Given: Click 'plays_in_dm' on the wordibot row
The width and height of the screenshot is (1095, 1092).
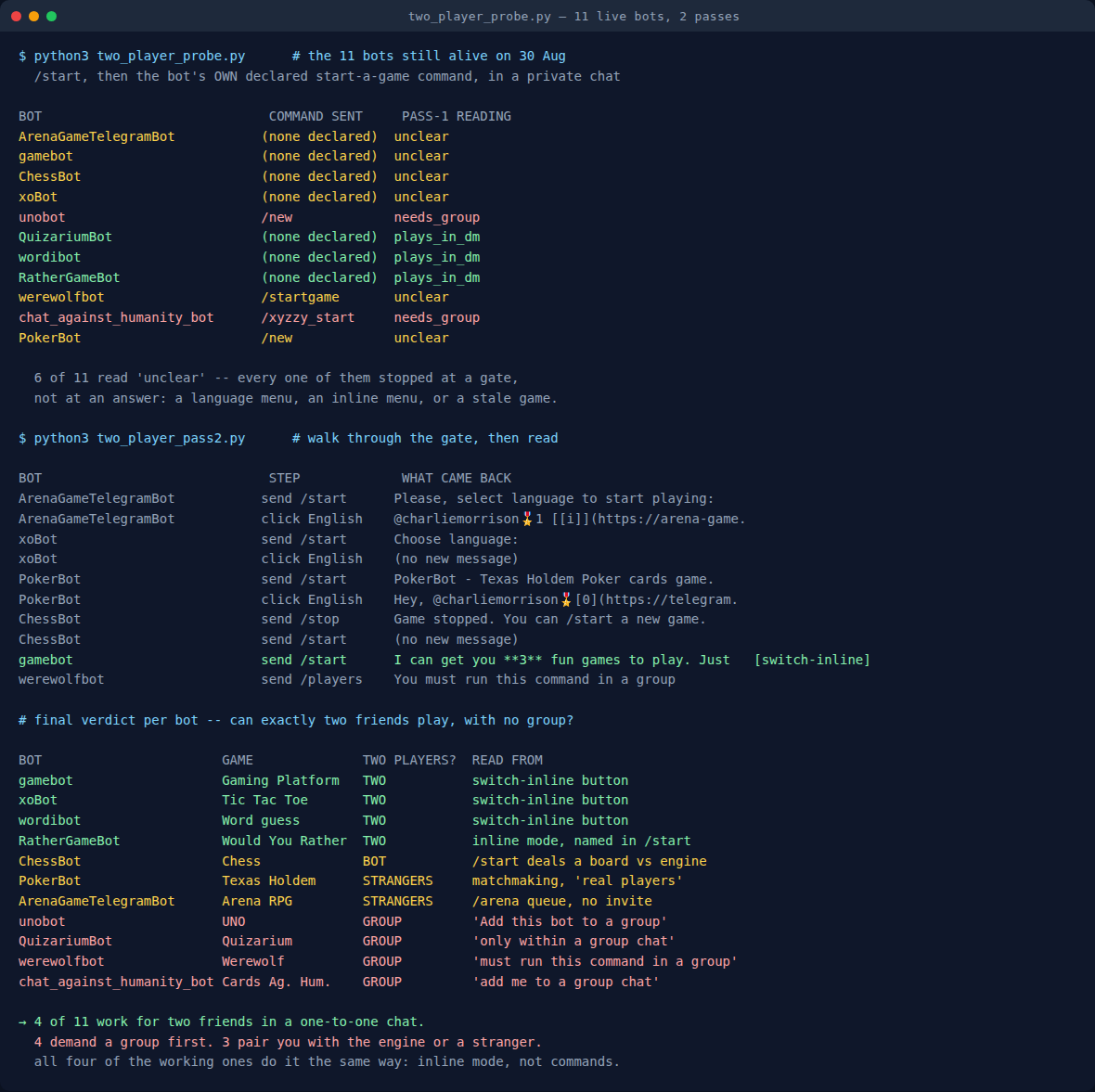Looking at the screenshot, I should [x=436, y=257].
